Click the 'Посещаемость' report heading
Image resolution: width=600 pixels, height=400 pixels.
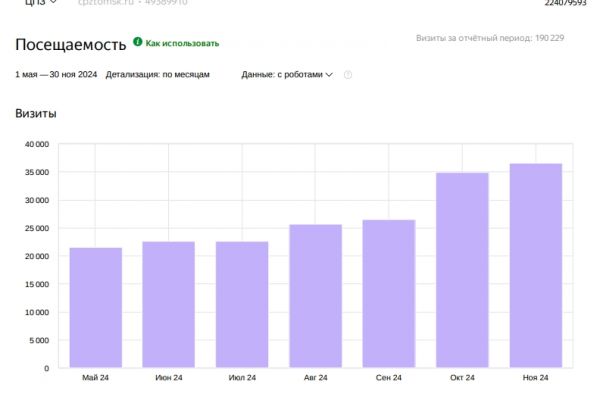[x=71, y=45]
